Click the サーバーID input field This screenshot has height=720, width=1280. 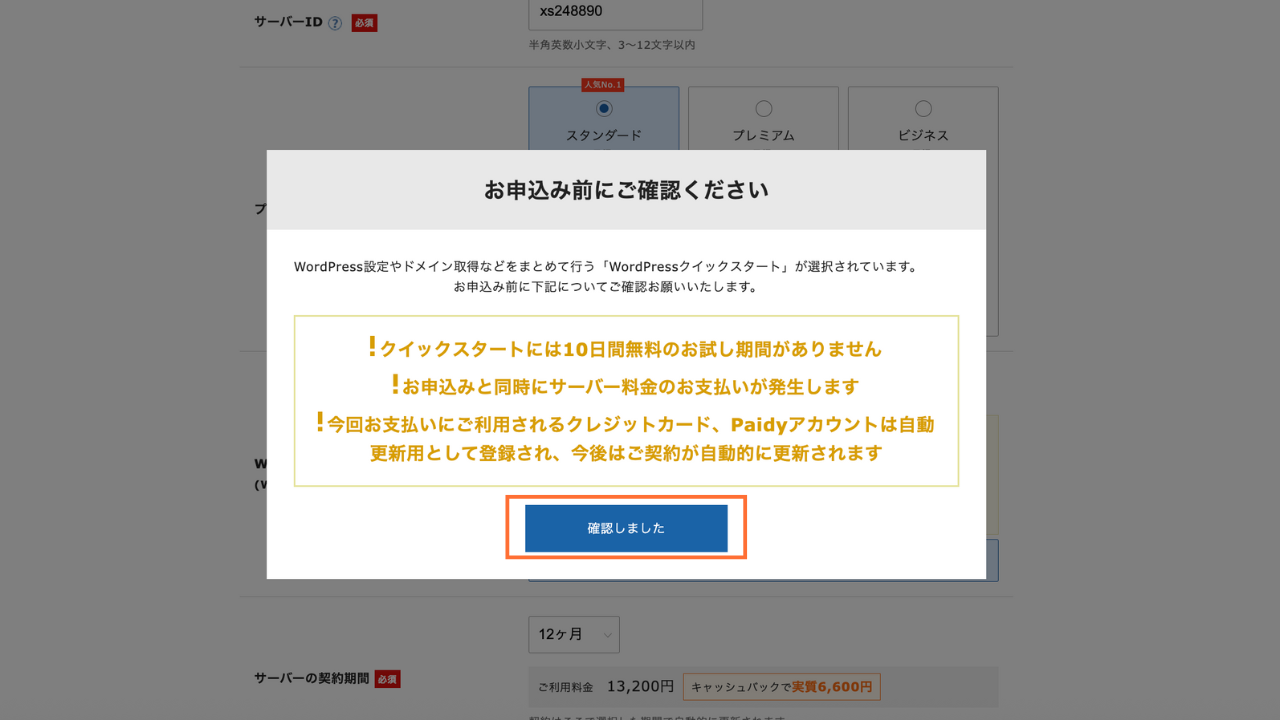click(x=616, y=13)
